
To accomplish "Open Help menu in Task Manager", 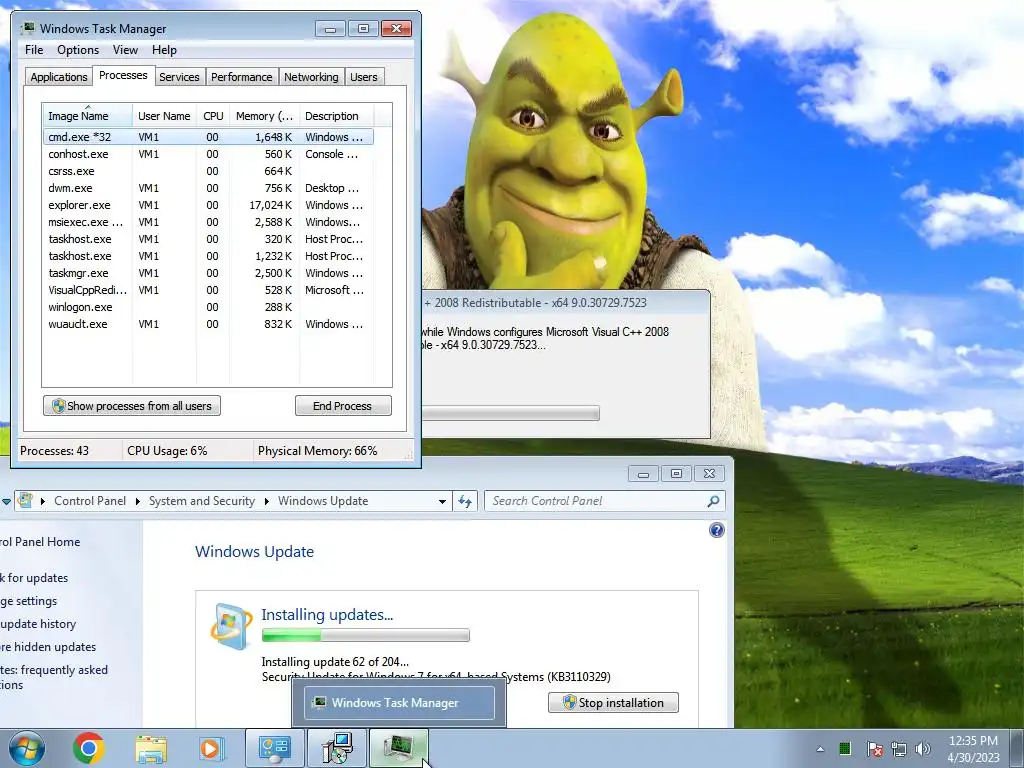I will point(164,50).
